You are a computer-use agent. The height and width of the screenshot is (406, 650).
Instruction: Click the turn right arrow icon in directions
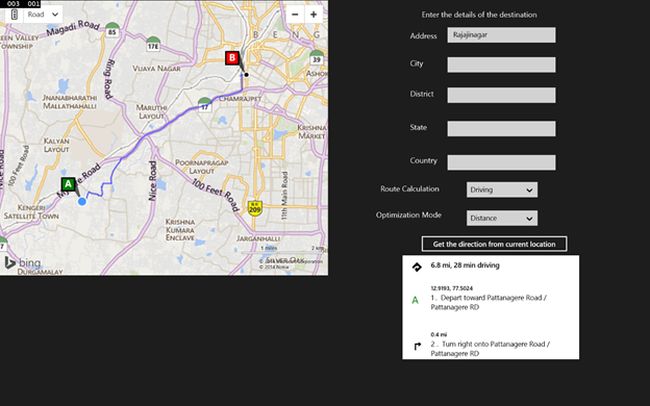[x=417, y=346]
